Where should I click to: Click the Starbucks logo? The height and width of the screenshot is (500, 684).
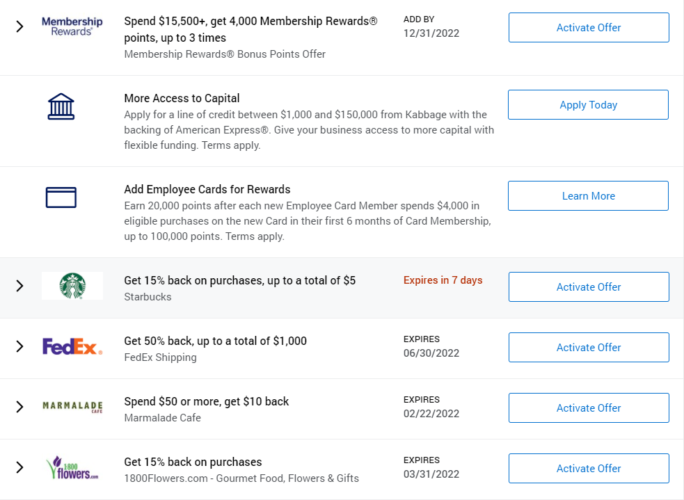pos(72,286)
